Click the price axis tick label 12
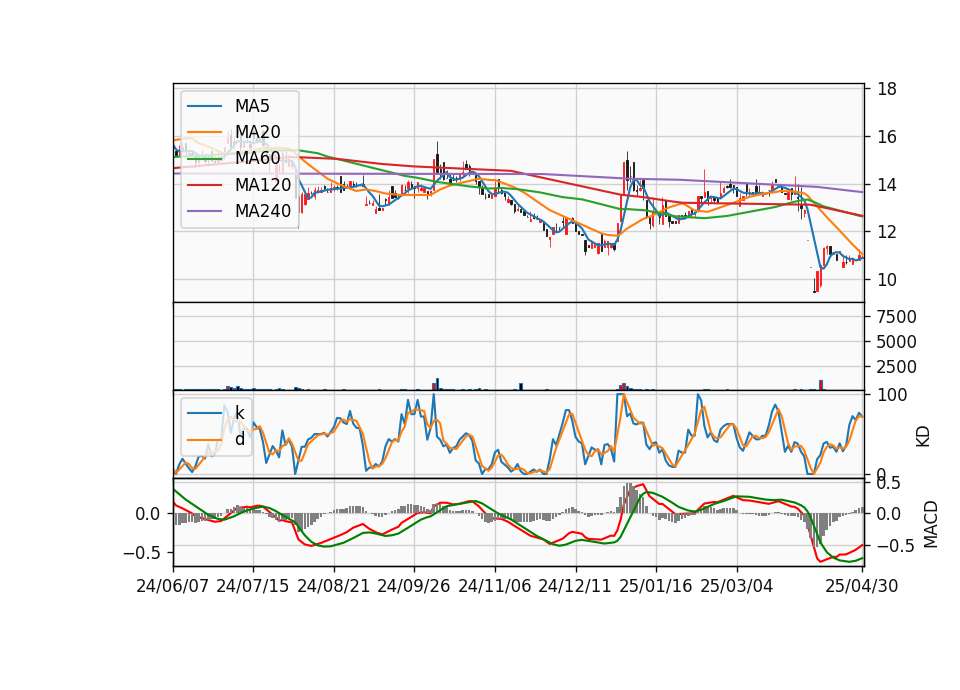Image resolution: width=960 pixels, height=690 pixels. click(x=887, y=232)
